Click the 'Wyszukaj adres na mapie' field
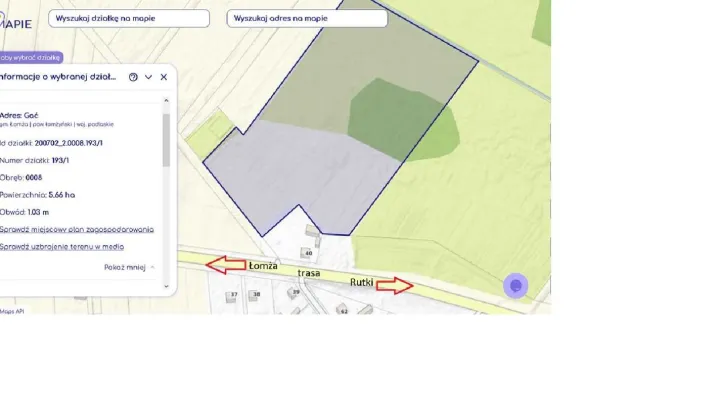 pos(307,18)
